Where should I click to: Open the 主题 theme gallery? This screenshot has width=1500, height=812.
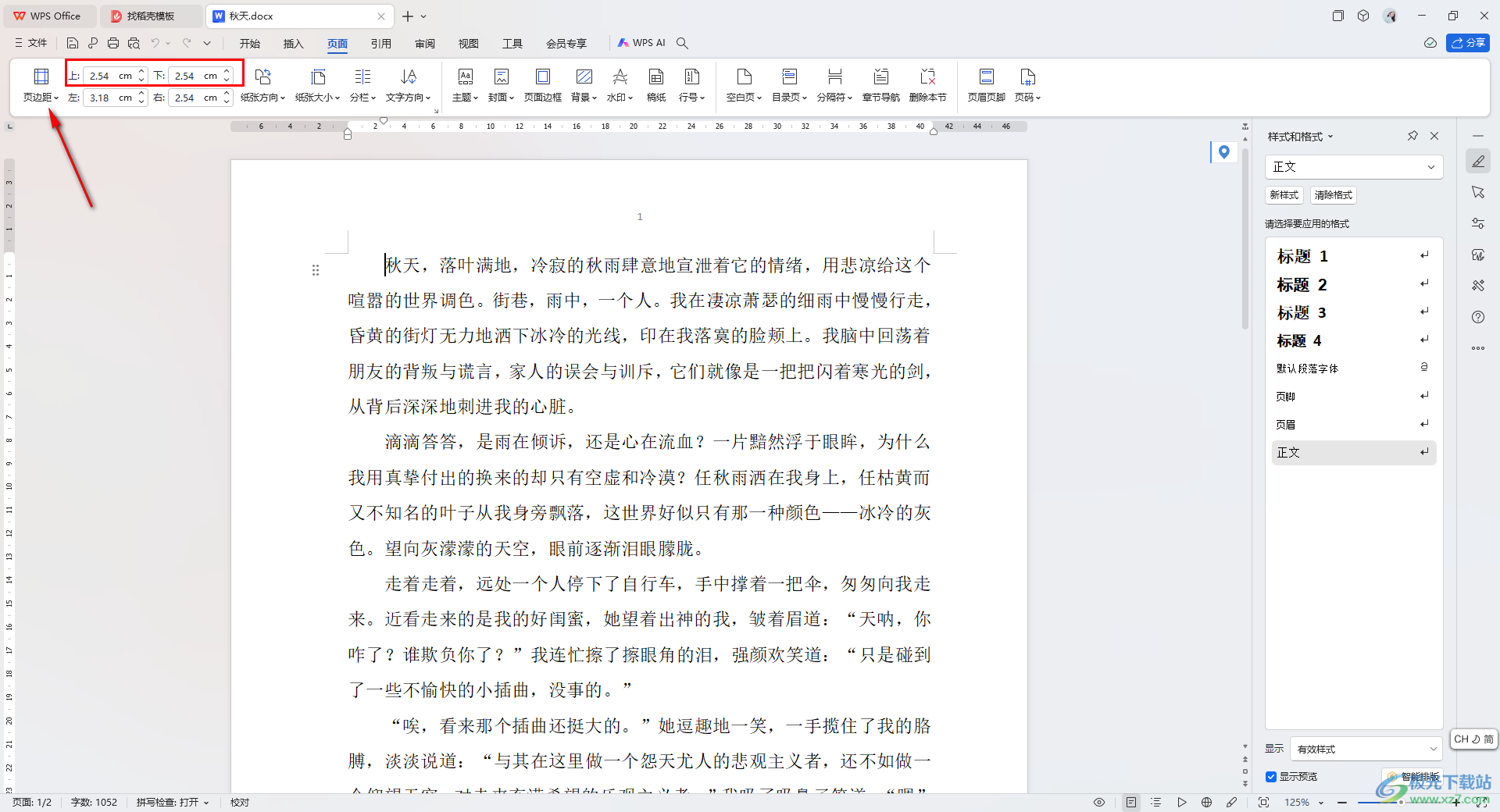465,86
